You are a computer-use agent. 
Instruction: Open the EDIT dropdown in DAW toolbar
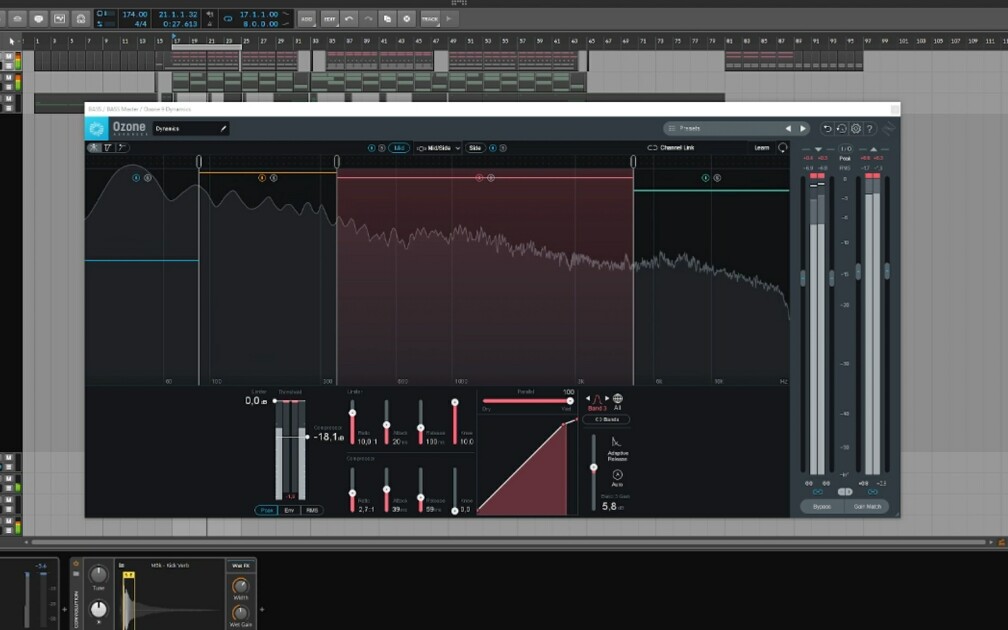click(x=330, y=19)
